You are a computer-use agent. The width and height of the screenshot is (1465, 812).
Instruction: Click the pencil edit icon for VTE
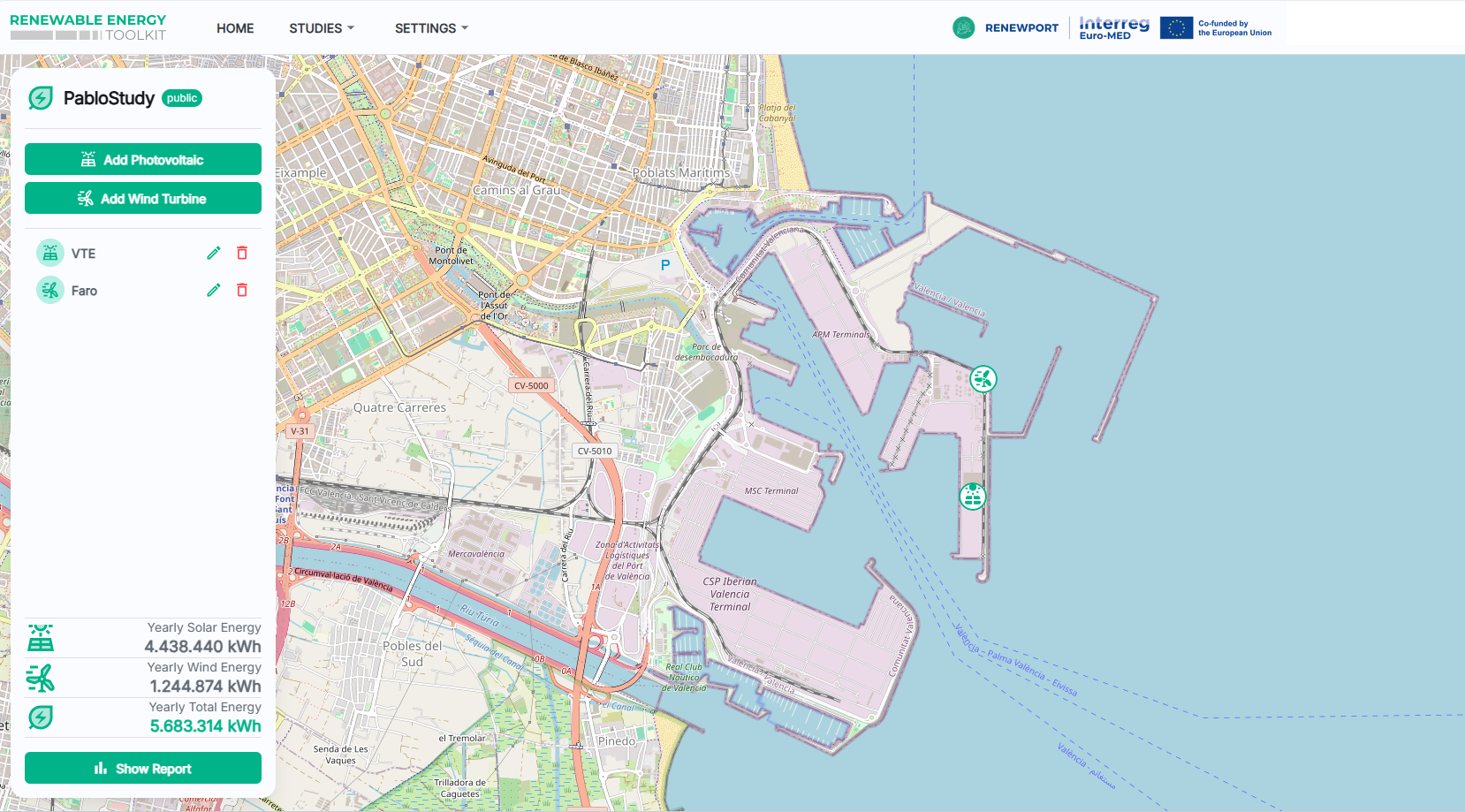click(213, 254)
